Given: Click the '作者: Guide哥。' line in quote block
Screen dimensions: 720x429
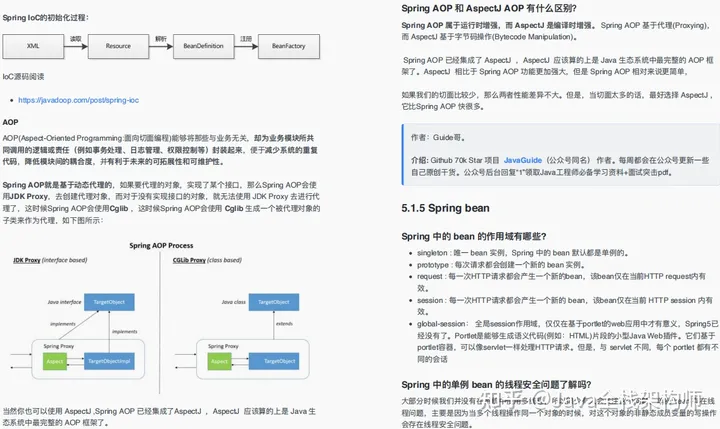Looking at the screenshot, I should (x=438, y=137).
